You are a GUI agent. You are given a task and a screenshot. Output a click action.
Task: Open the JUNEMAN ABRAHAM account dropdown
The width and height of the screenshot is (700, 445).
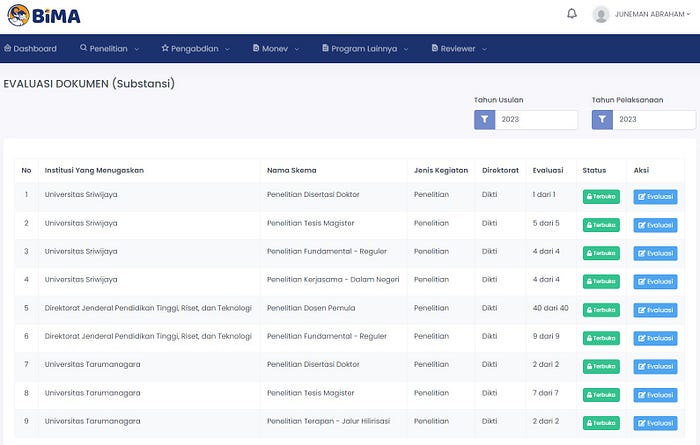point(653,14)
